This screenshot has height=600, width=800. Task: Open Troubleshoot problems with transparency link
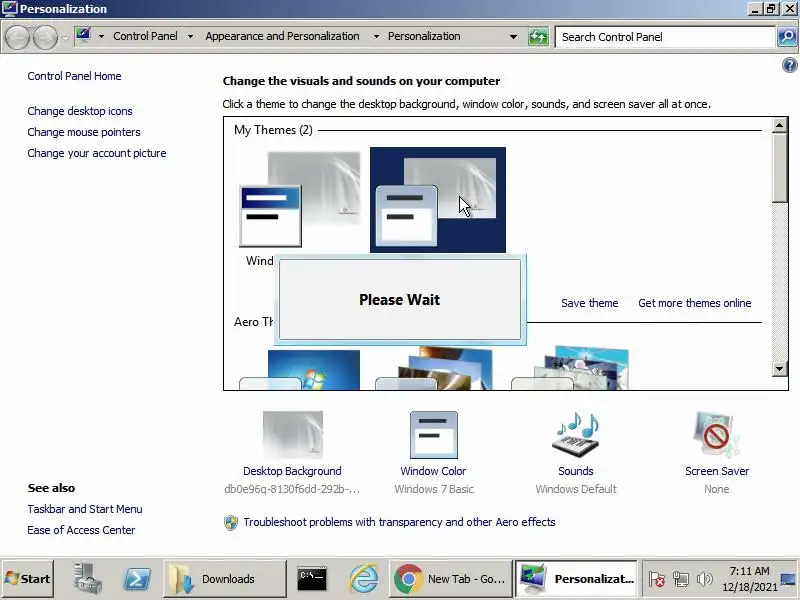pyautogui.click(x=399, y=522)
